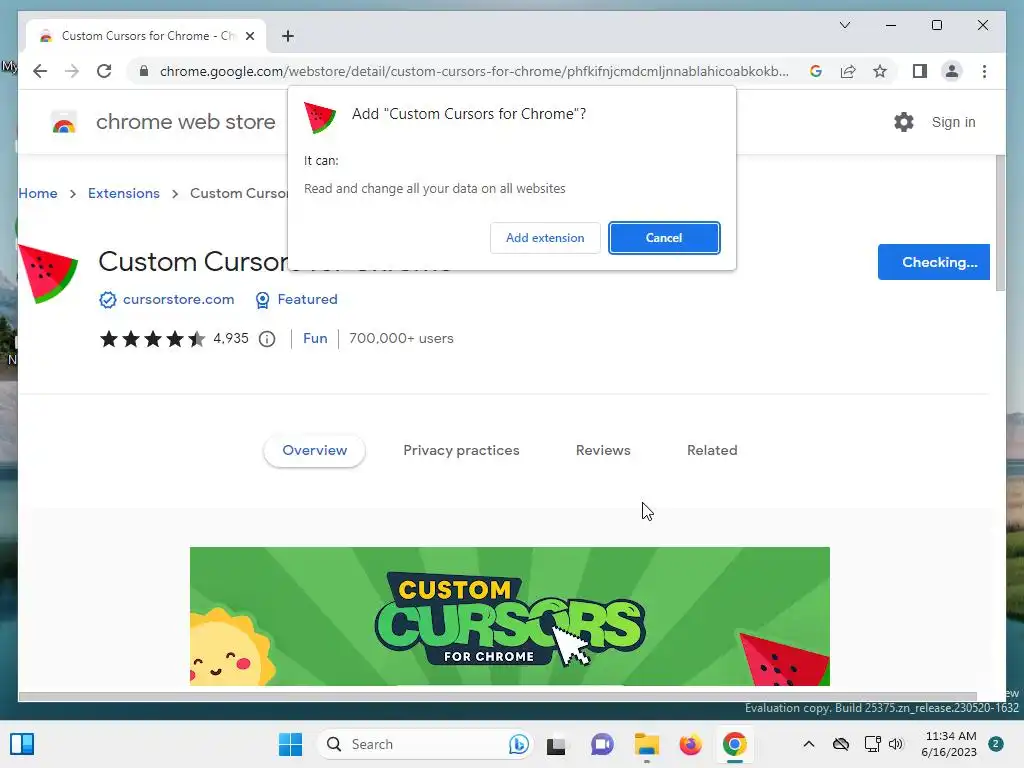Screen dimensions: 1024x768
Task: Click the forward navigation arrow
Action: point(72,71)
